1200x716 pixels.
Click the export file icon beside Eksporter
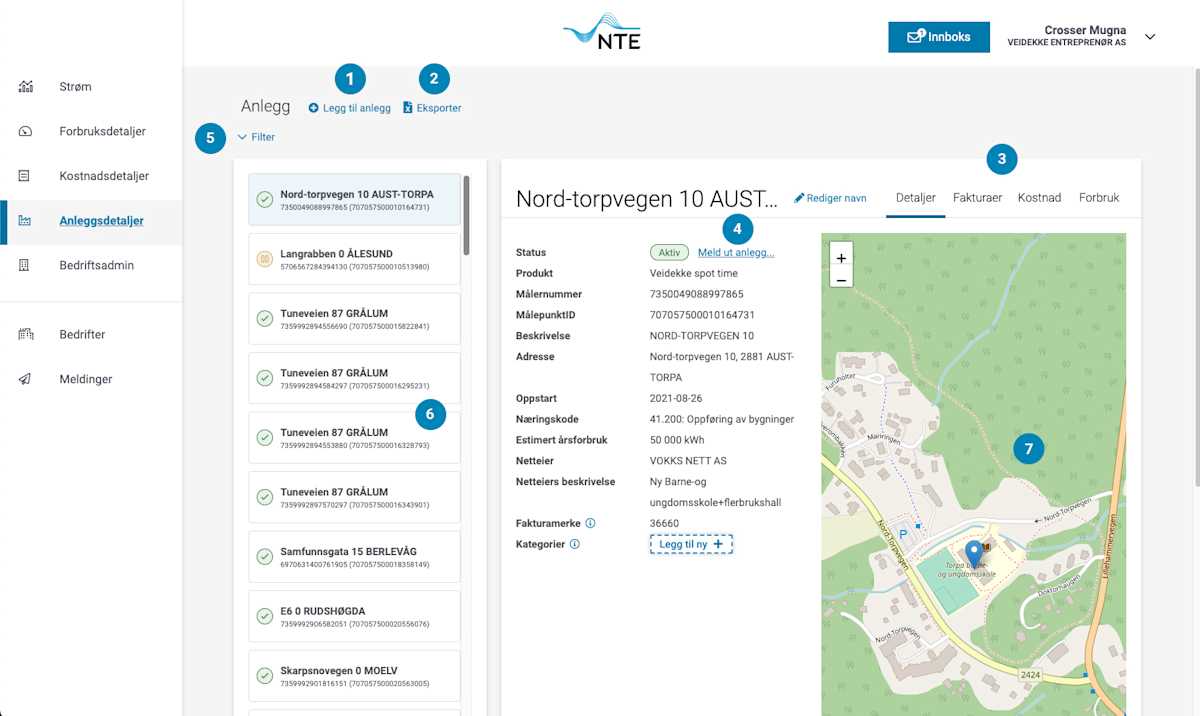tap(408, 108)
